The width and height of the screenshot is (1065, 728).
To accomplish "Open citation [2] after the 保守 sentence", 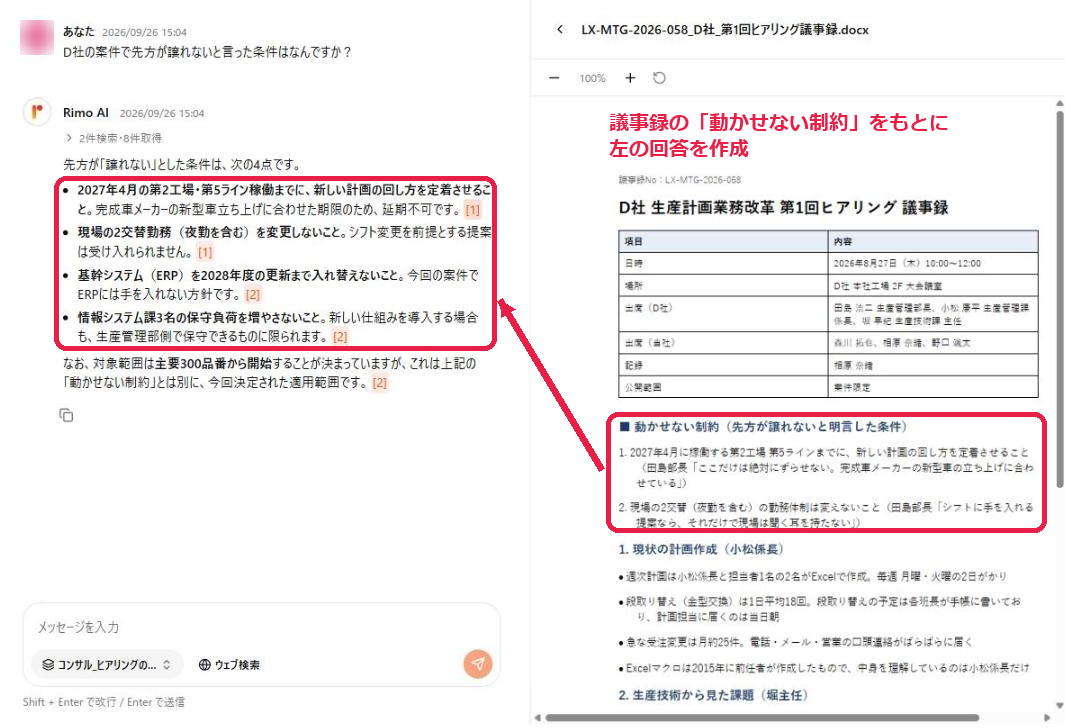I will pyautogui.click(x=340, y=337).
